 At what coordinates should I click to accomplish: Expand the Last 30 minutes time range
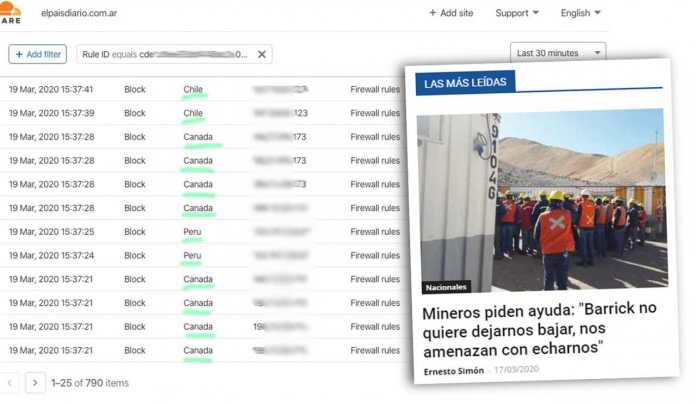(558, 52)
